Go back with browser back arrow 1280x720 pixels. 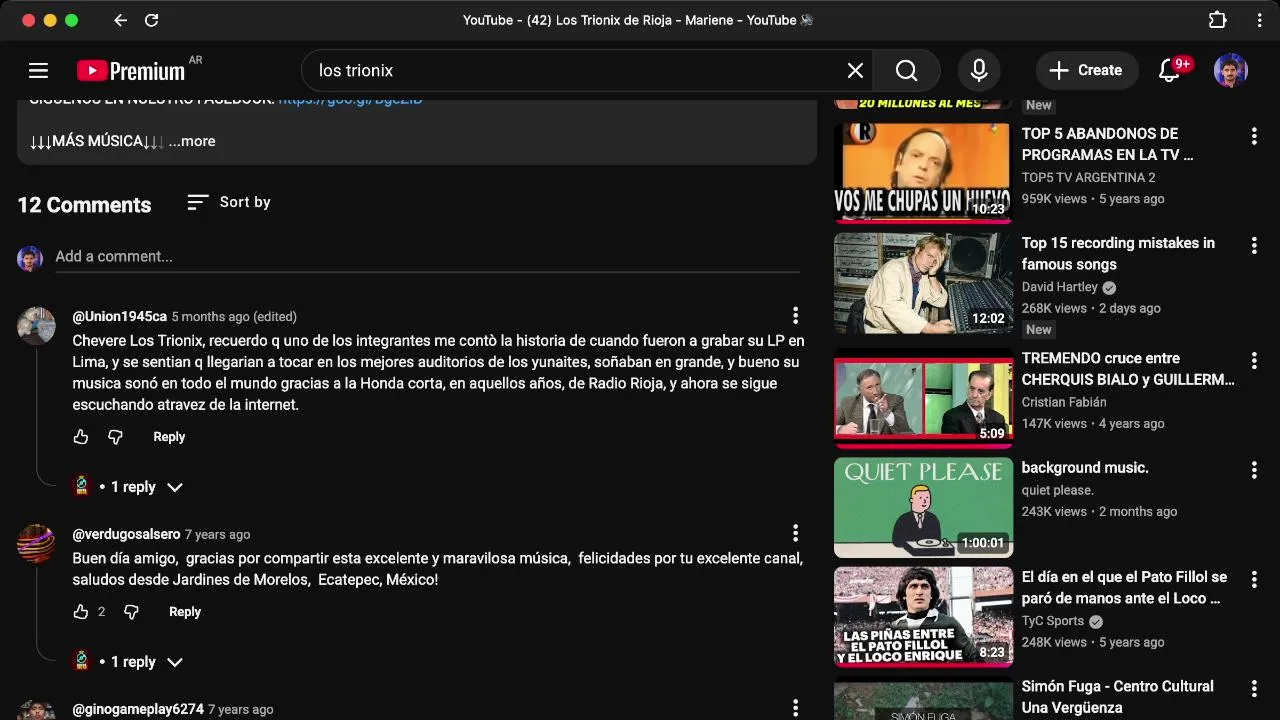(120, 20)
